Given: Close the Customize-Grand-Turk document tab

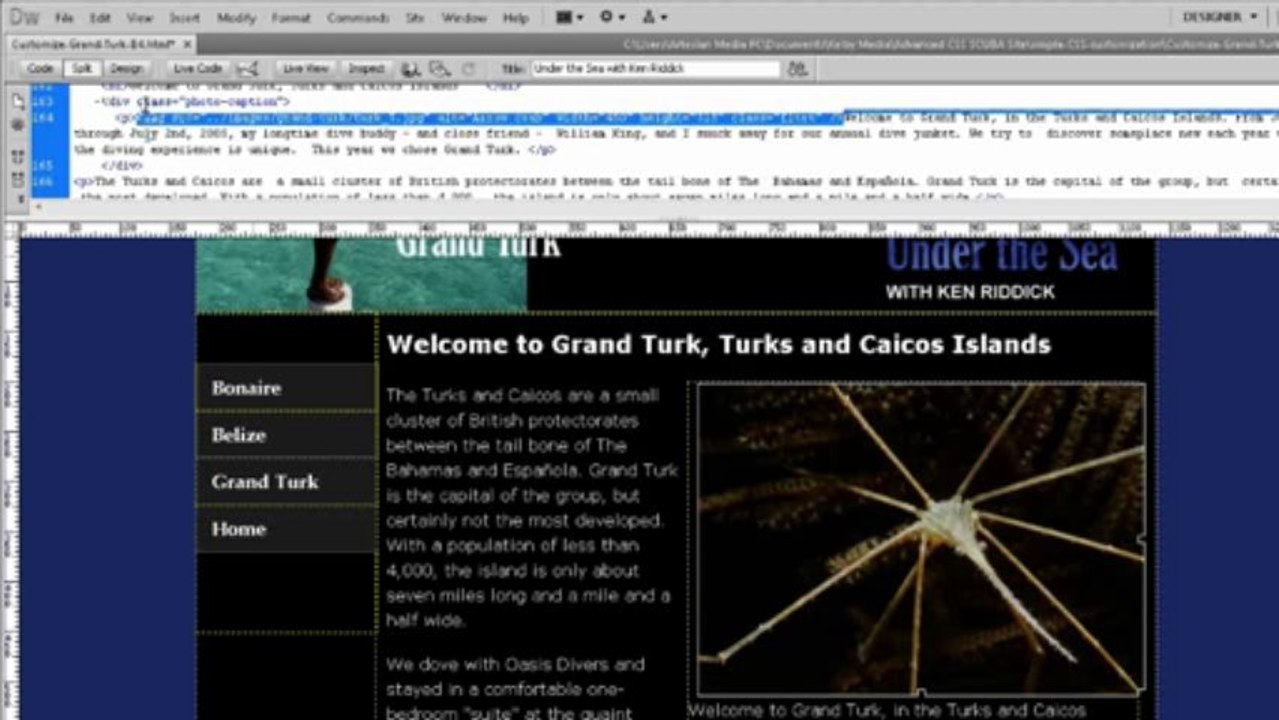Looking at the screenshot, I should point(187,44).
